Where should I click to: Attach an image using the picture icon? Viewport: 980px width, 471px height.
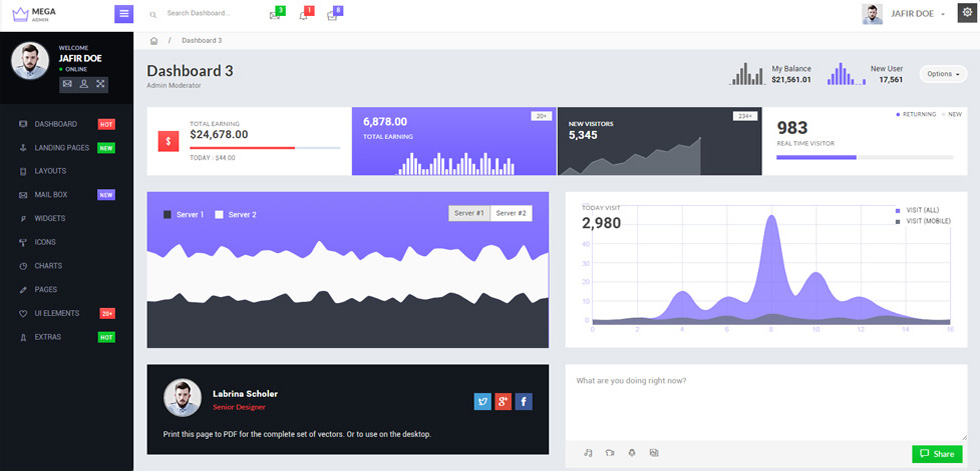tap(654, 453)
